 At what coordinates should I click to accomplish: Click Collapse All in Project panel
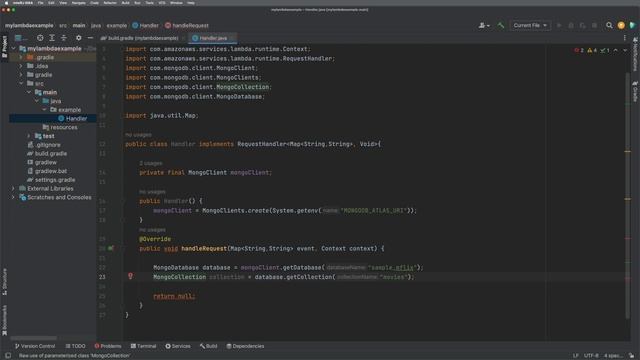tap(64, 38)
